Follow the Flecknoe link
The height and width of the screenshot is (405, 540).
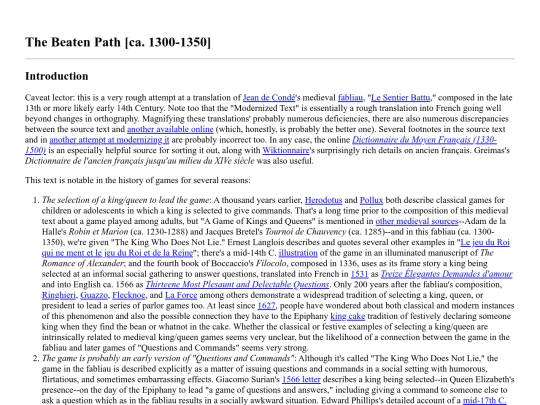tap(129, 295)
